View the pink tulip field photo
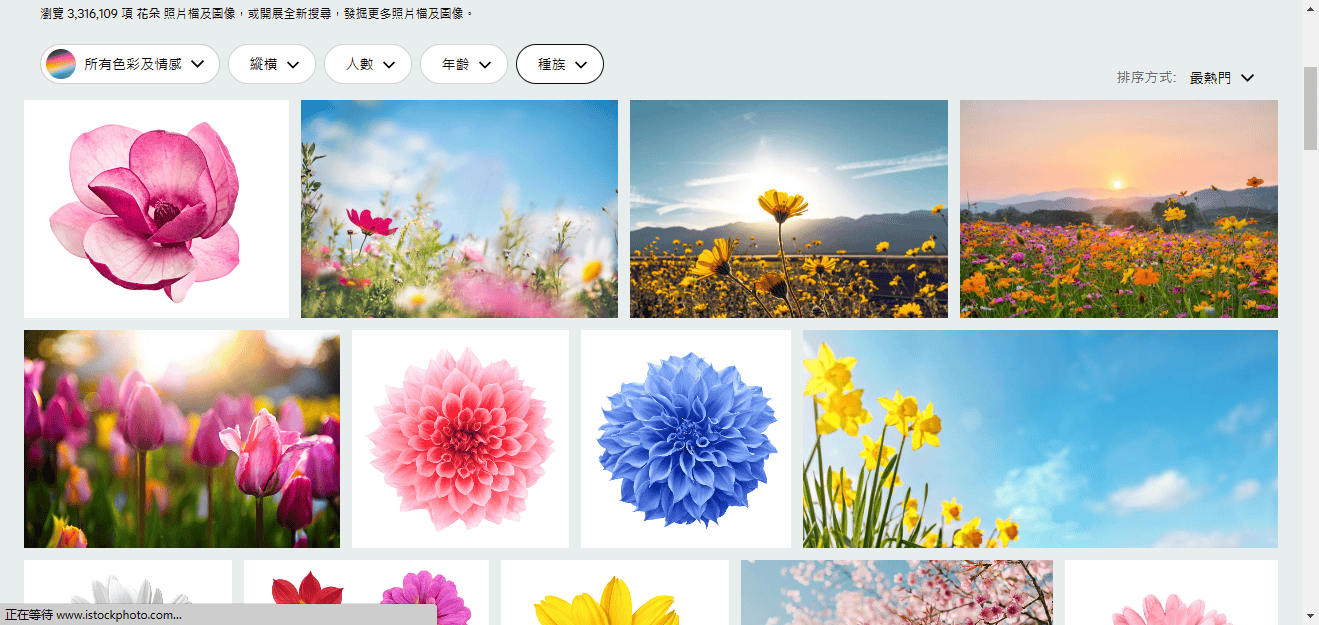Image resolution: width=1319 pixels, height=625 pixels. point(180,438)
